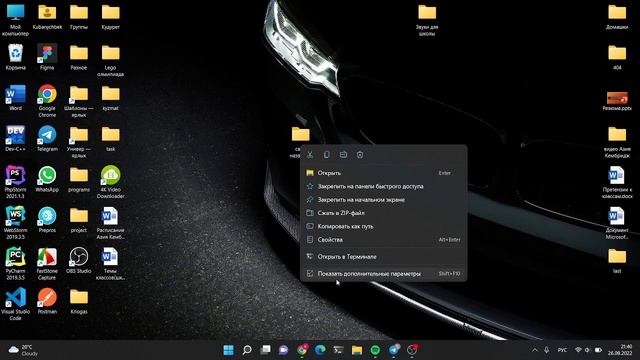The height and width of the screenshot is (360, 640).
Task: Select the Темы классовщик Word document
Action: click(x=111, y=264)
